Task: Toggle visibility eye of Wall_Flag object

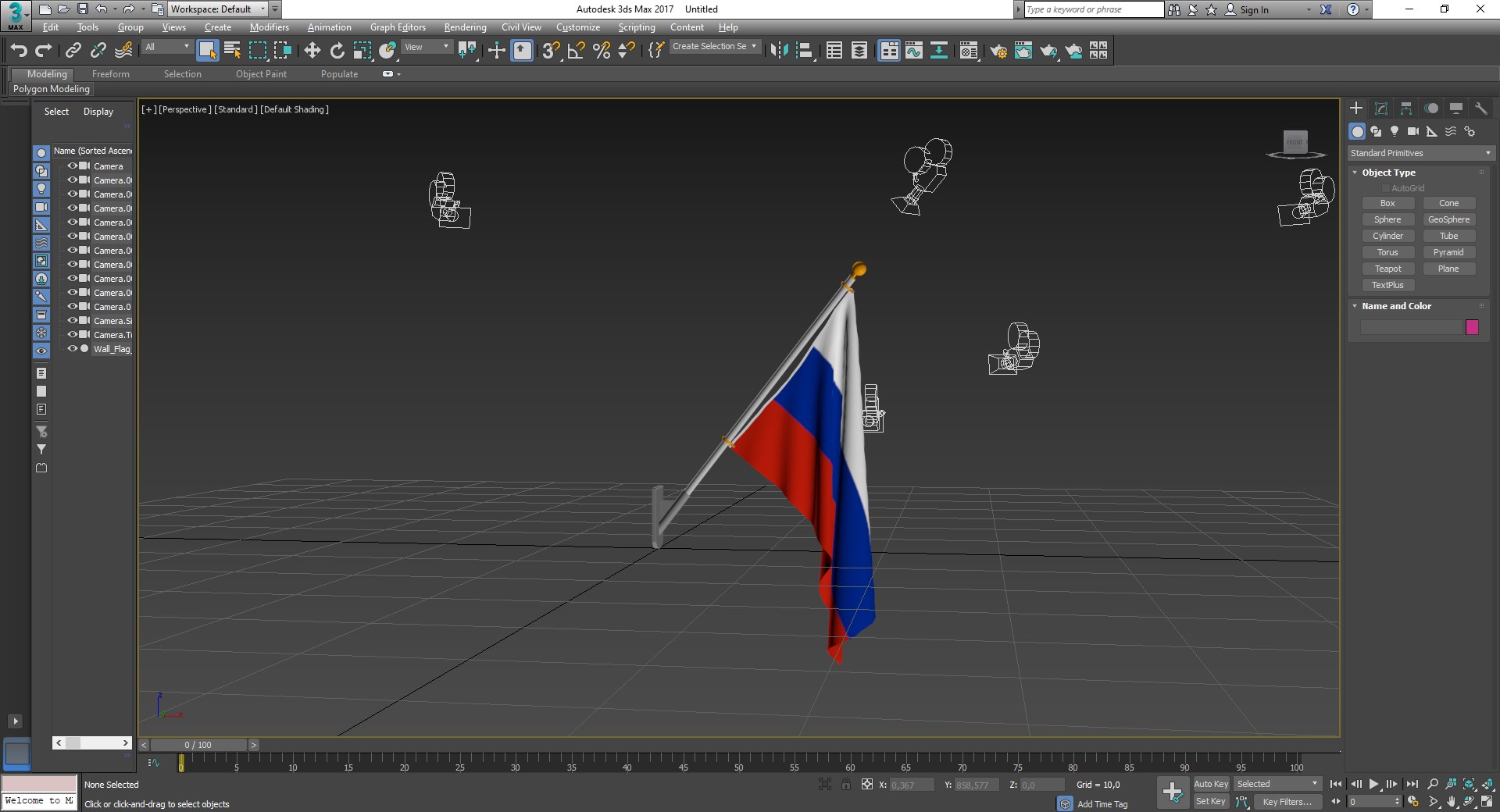Action: tap(73, 348)
